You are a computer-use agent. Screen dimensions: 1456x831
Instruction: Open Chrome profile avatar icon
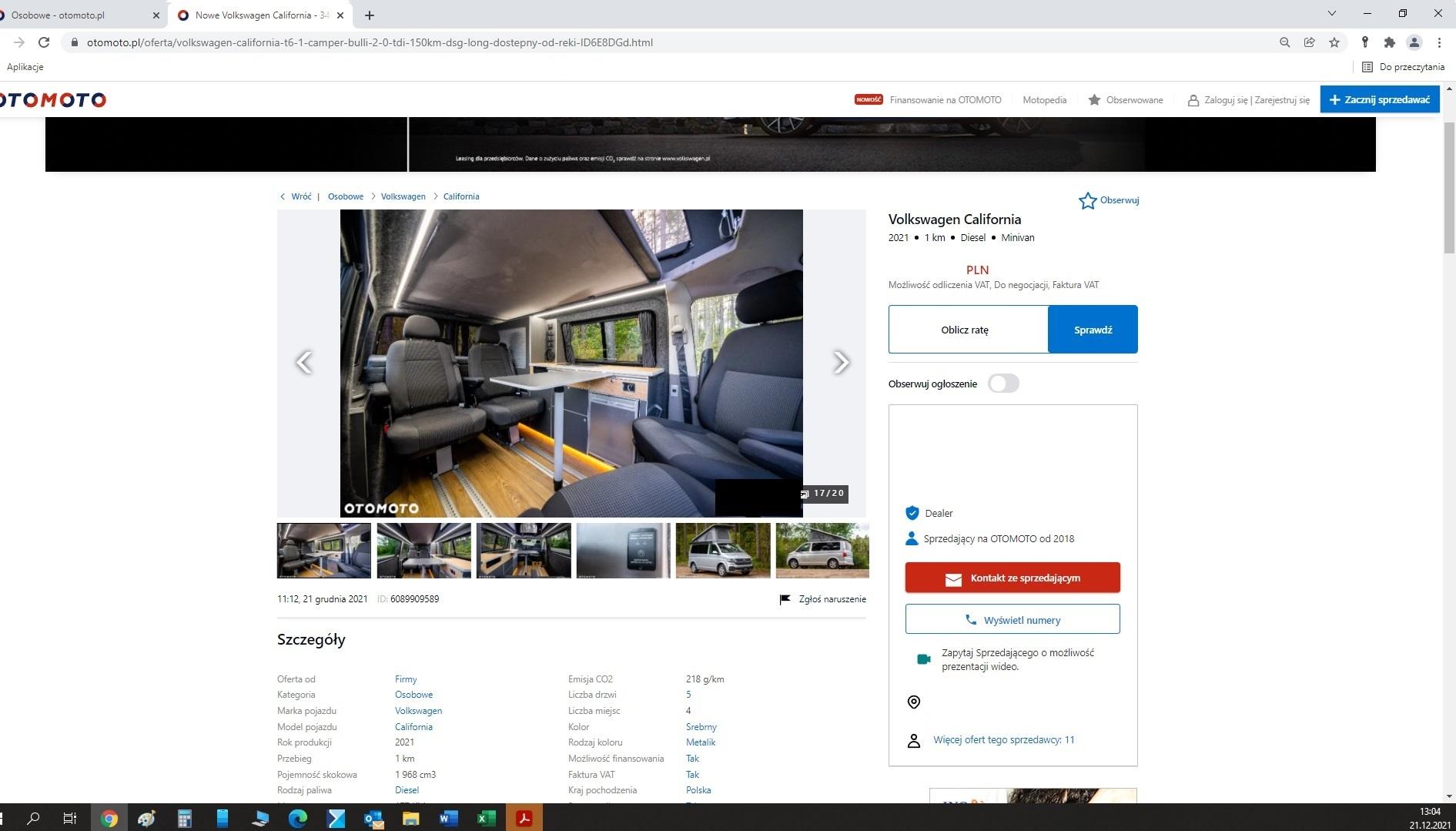tap(1414, 42)
